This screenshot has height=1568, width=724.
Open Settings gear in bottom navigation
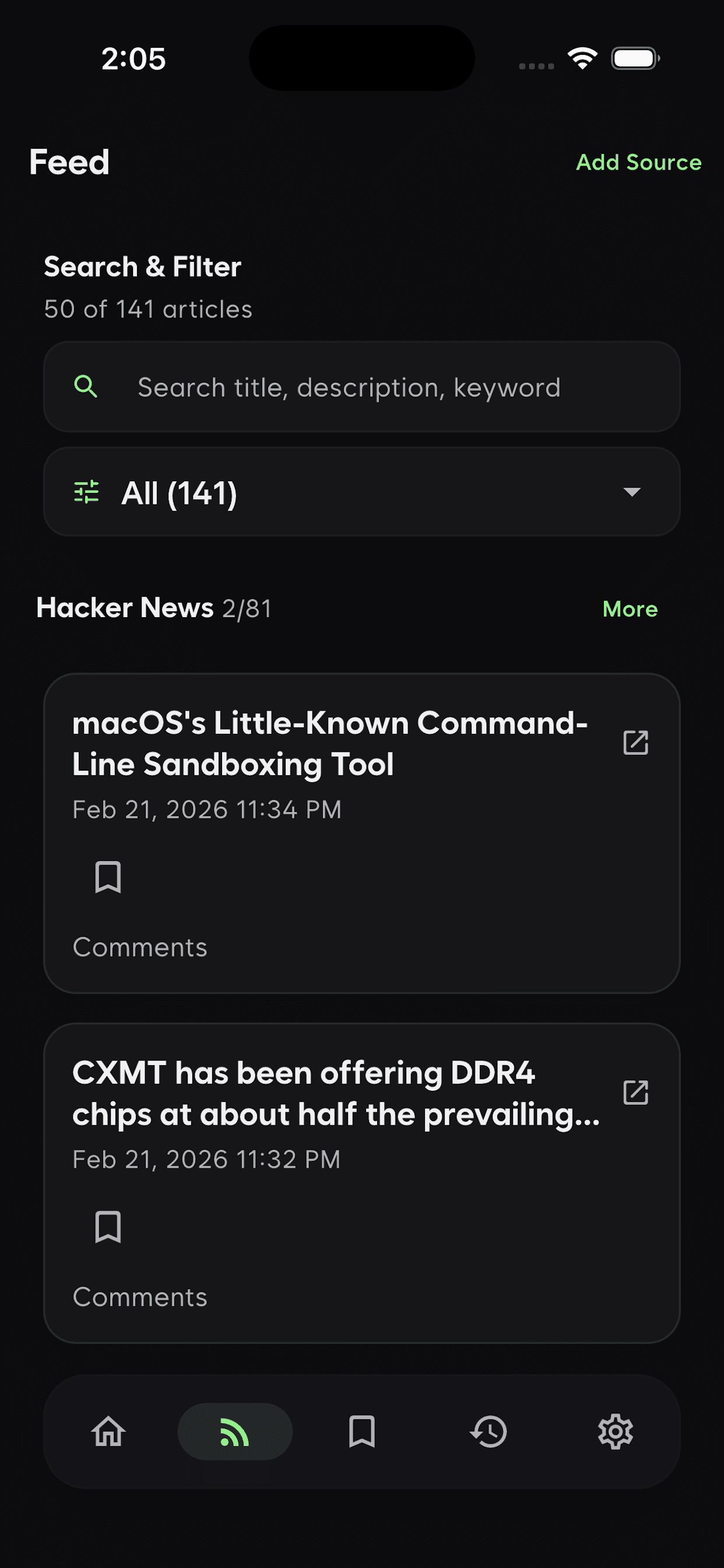point(615,1431)
